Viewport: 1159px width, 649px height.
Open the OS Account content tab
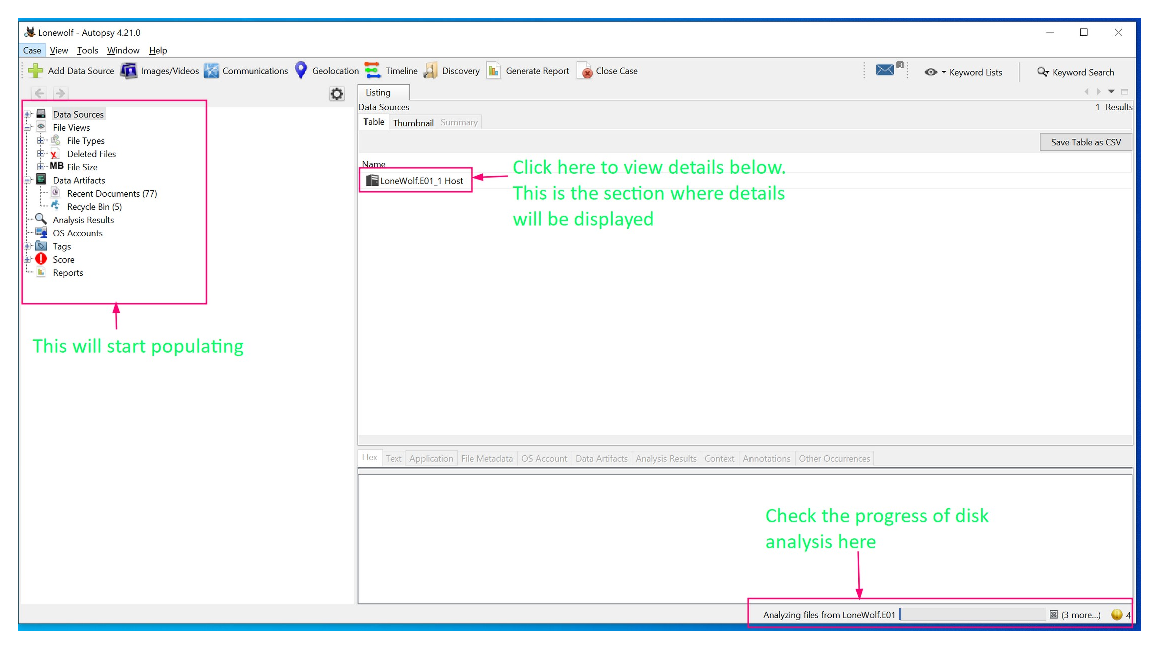[544, 458]
